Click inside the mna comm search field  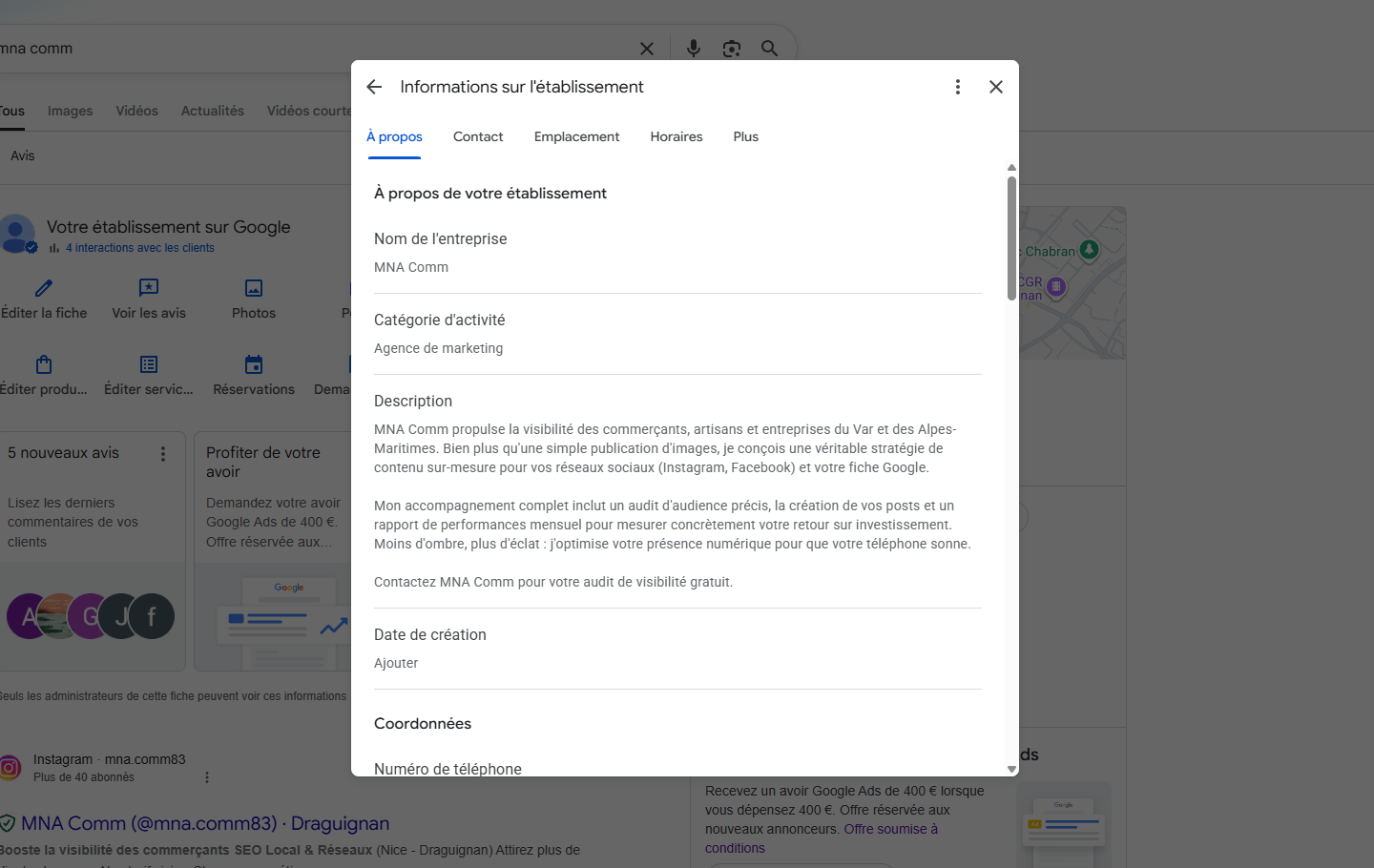[x=315, y=49]
